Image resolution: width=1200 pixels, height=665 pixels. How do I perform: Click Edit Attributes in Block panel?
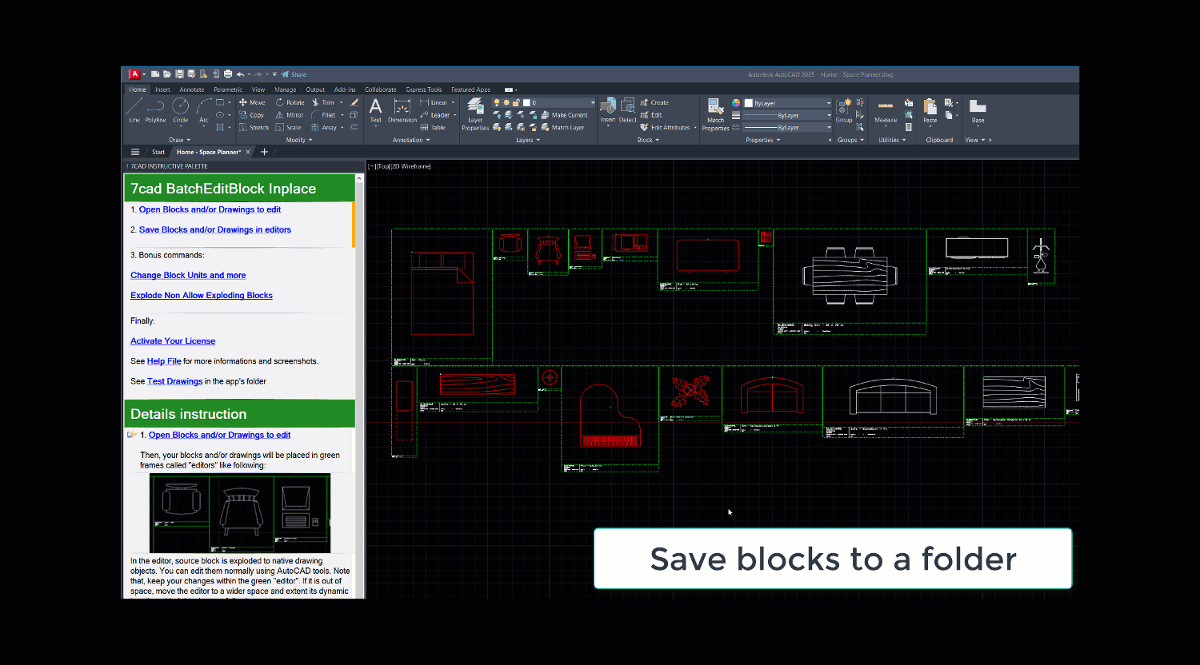pos(664,128)
